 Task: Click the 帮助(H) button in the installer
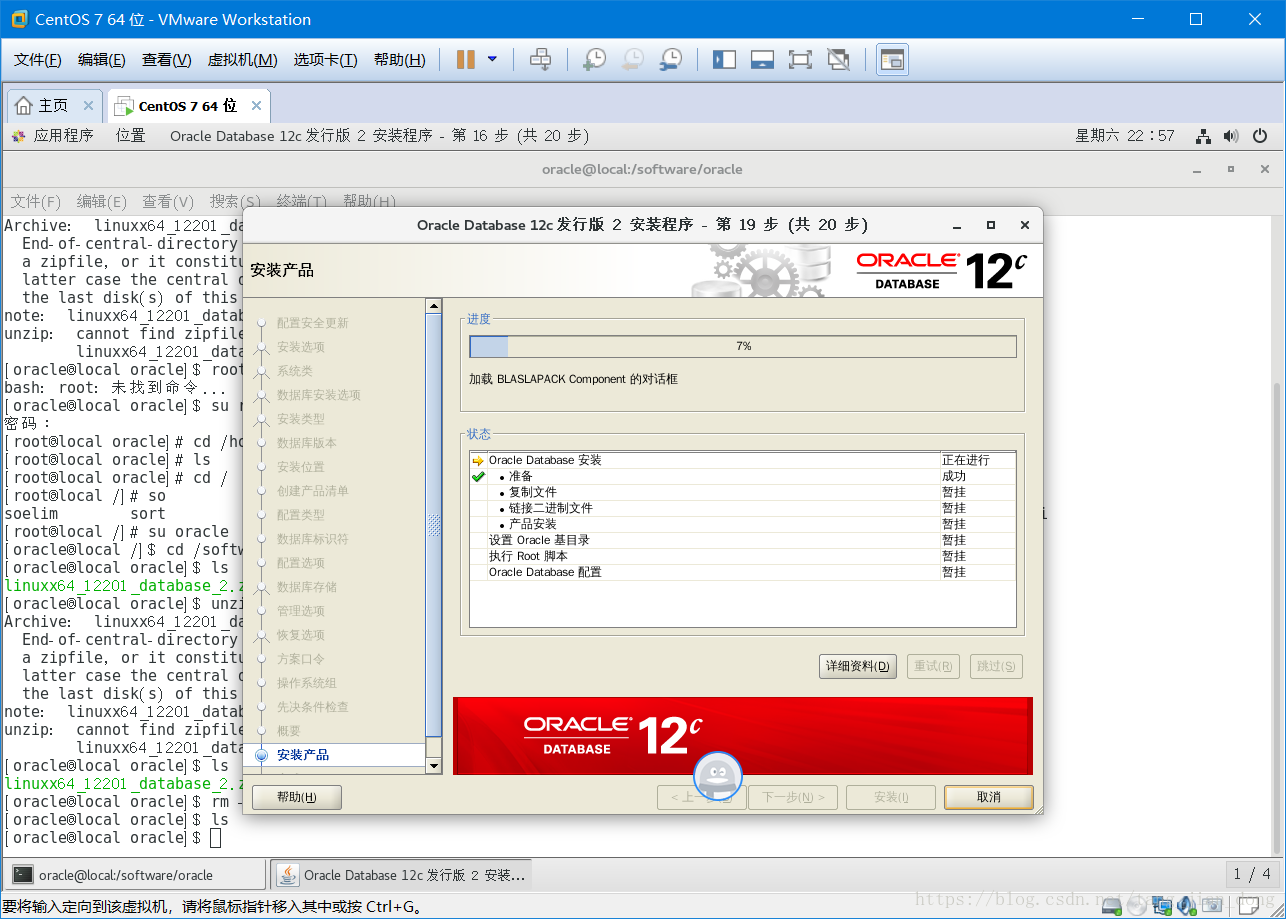297,797
